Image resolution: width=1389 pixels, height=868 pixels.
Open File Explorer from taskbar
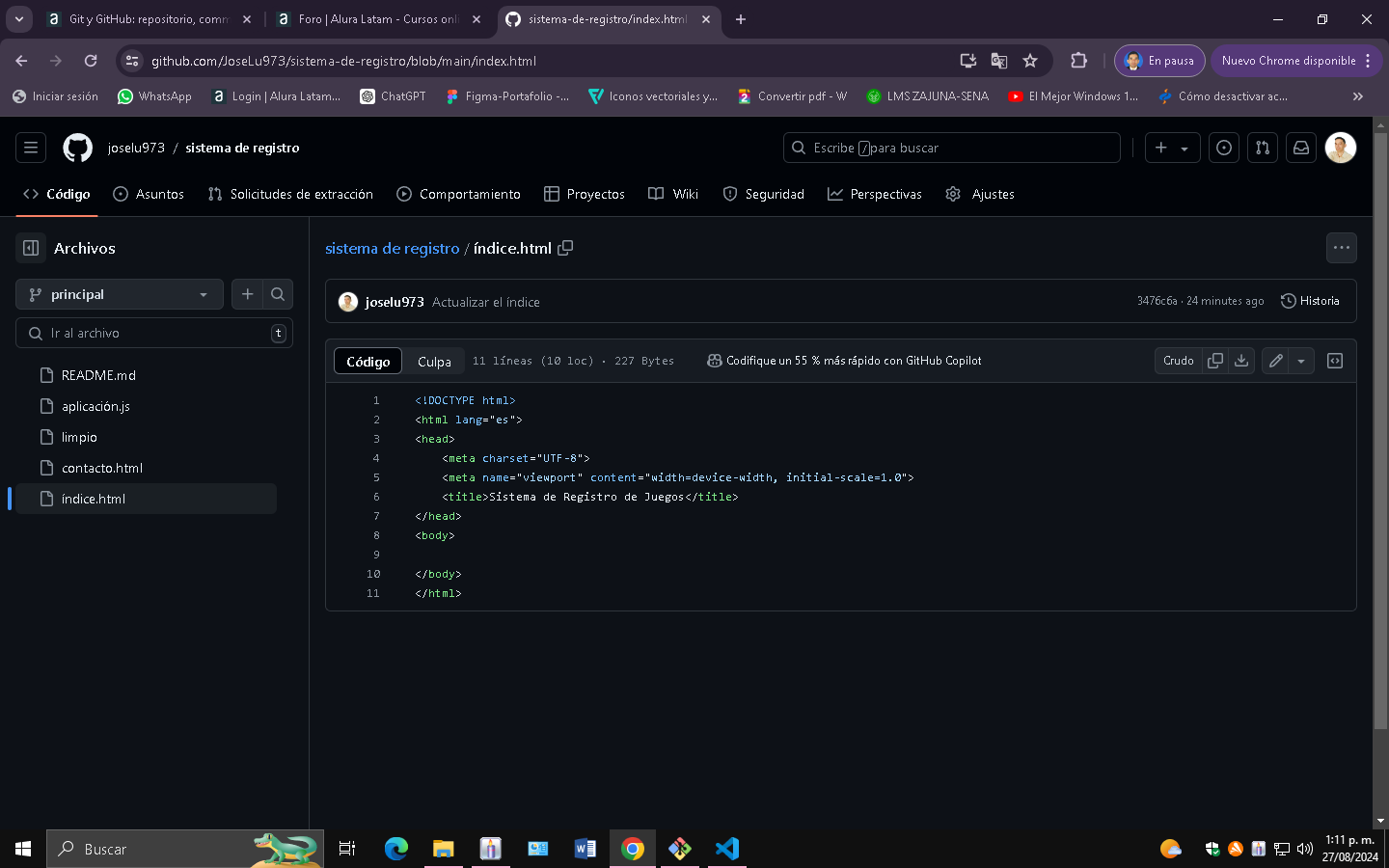coord(443,849)
